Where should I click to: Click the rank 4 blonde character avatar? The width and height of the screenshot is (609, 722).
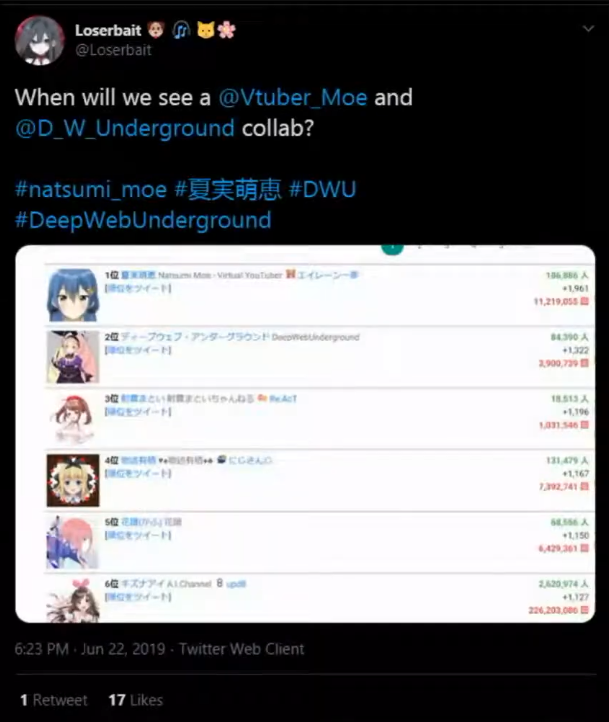73,480
